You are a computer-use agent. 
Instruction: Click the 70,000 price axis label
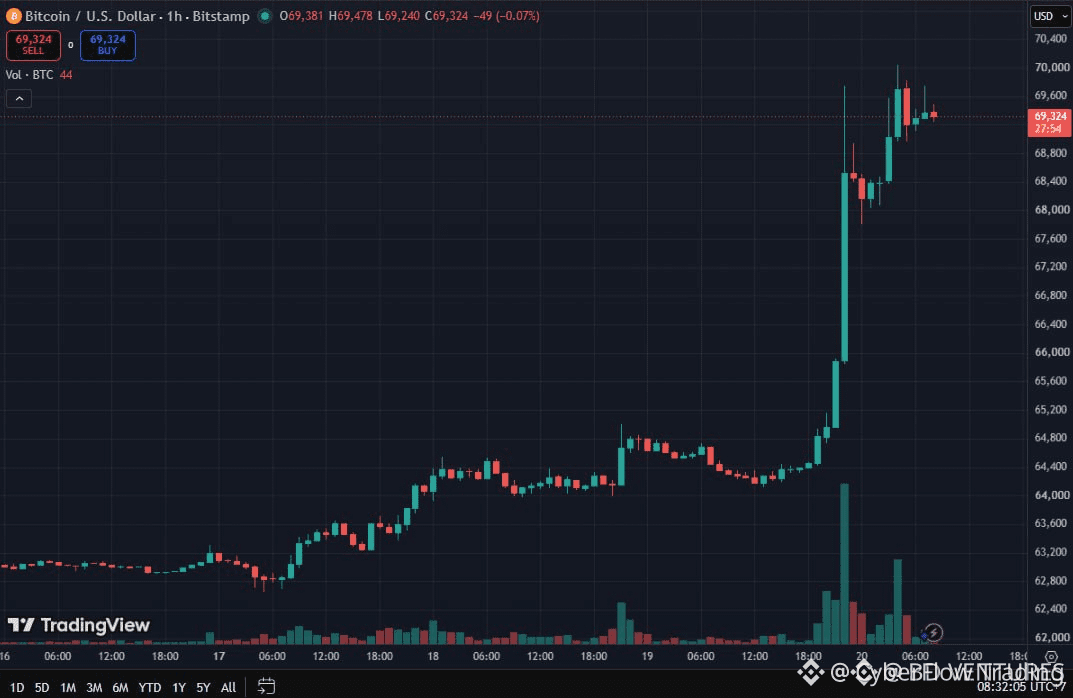pyautogui.click(x=1051, y=67)
